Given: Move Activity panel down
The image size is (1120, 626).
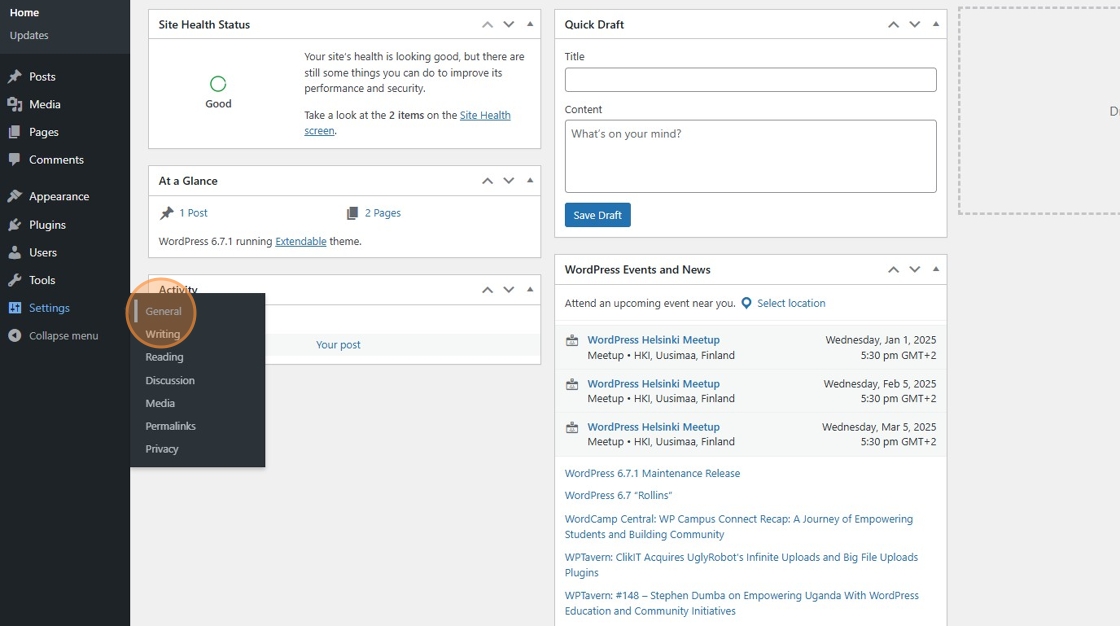Looking at the screenshot, I should [x=509, y=289].
